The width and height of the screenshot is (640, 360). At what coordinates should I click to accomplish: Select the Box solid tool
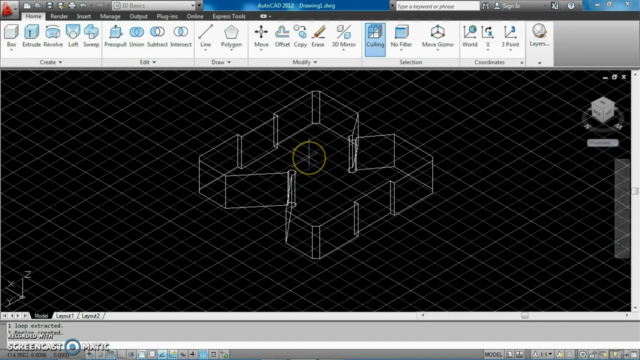click(x=11, y=36)
